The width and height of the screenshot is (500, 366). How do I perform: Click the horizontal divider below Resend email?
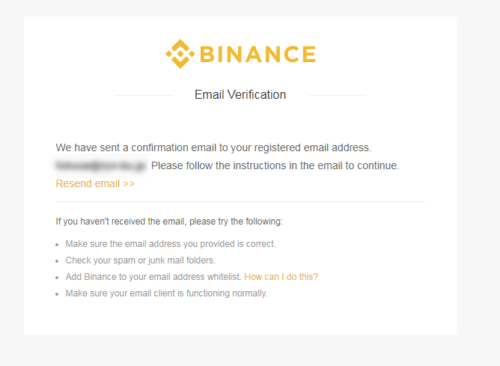pyautogui.click(x=240, y=202)
